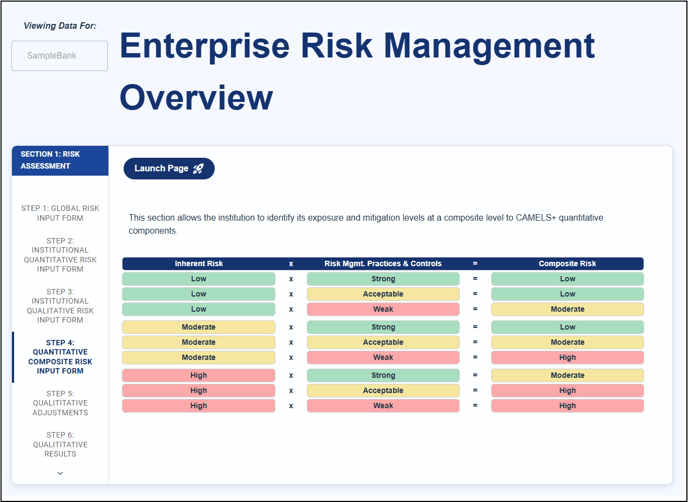Expand sidebar with the down chevron

[x=60, y=473]
